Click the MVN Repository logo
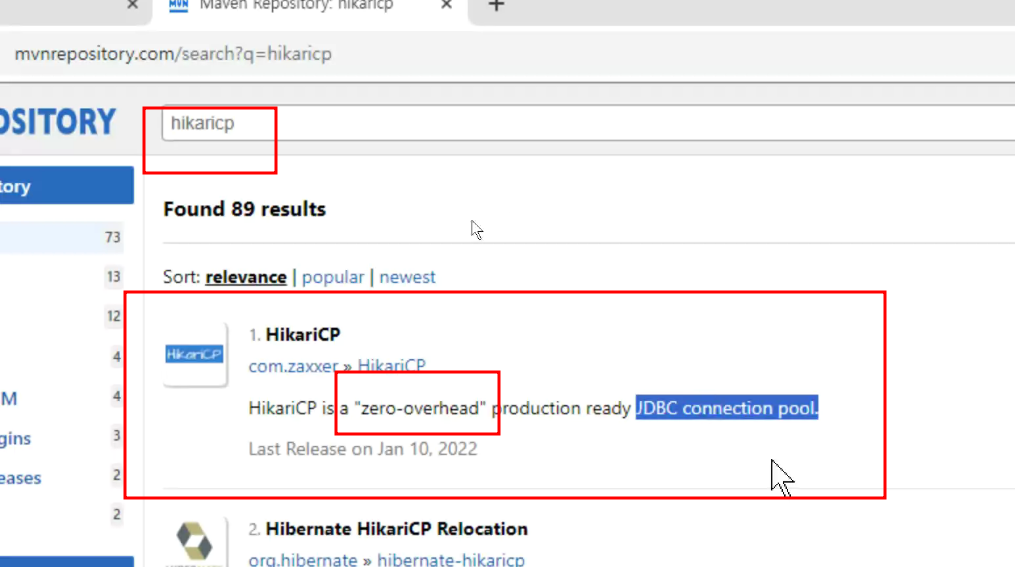This screenshot has width=1015, height=567. 58,122
